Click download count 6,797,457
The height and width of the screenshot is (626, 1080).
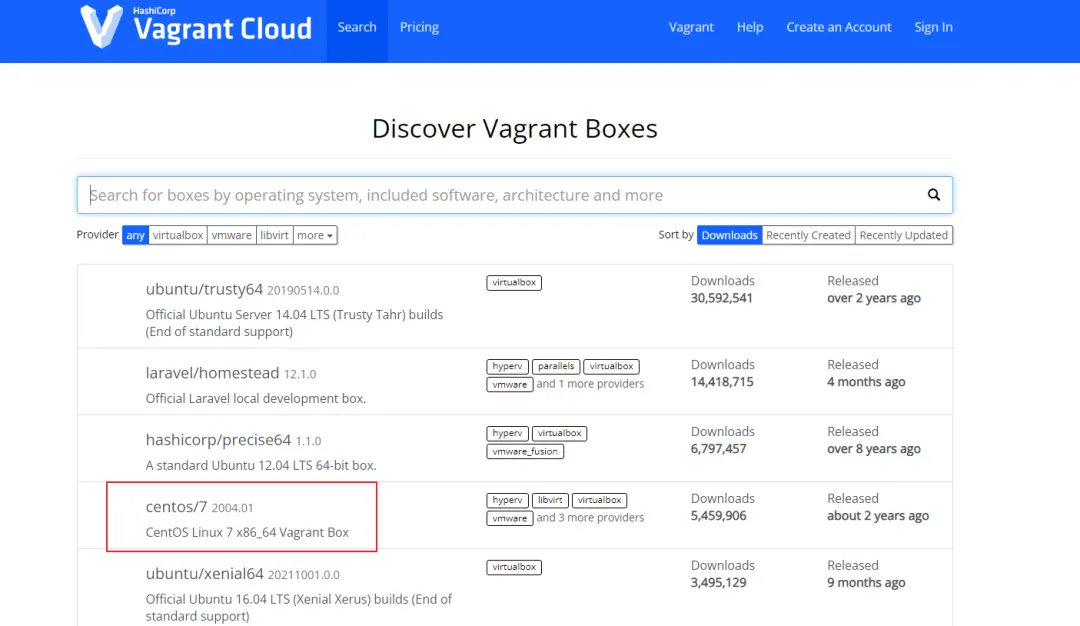tap(718, 448)
